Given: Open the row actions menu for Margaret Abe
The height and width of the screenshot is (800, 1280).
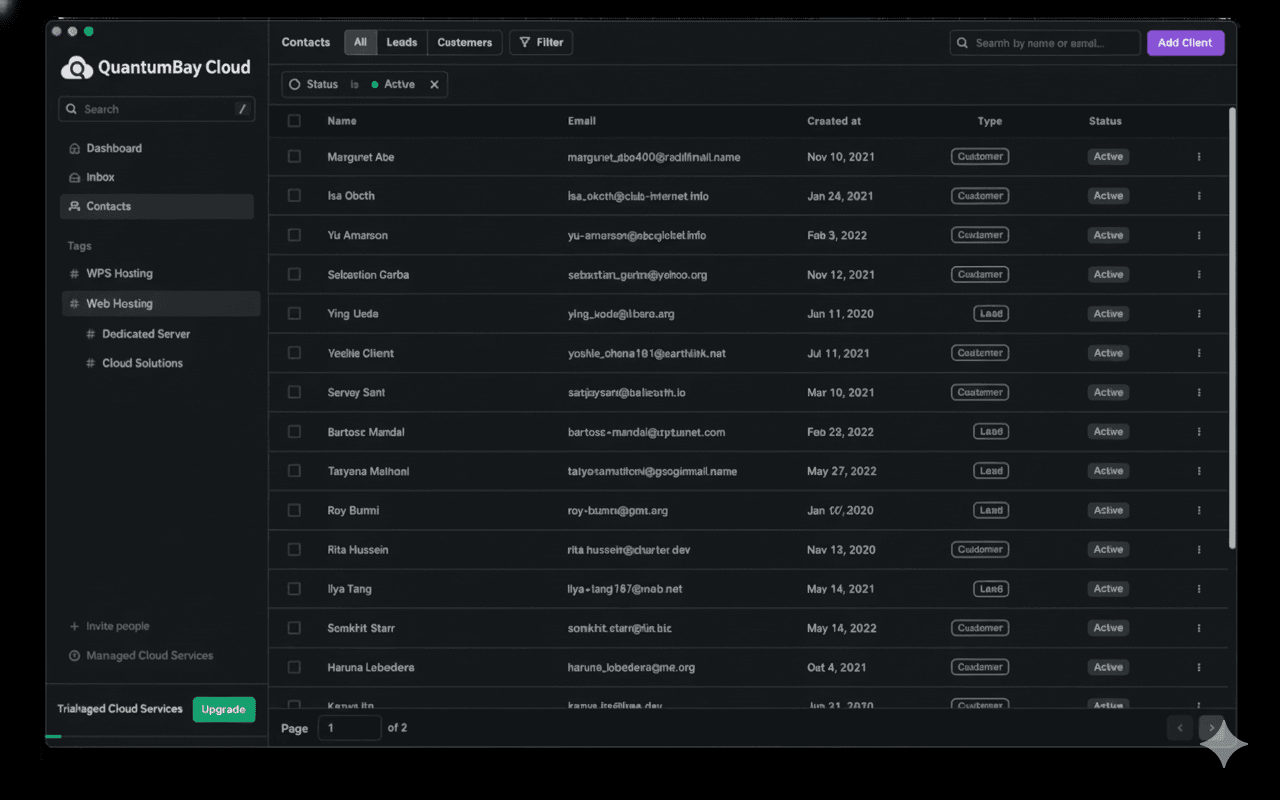Looking at the screenshot, I should tap(1199, 156).
